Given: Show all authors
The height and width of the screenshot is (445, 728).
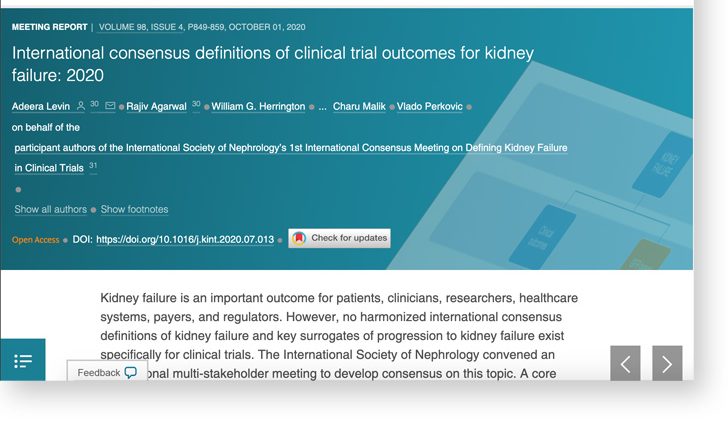Looking at the screenshot, I should (50, 210).
